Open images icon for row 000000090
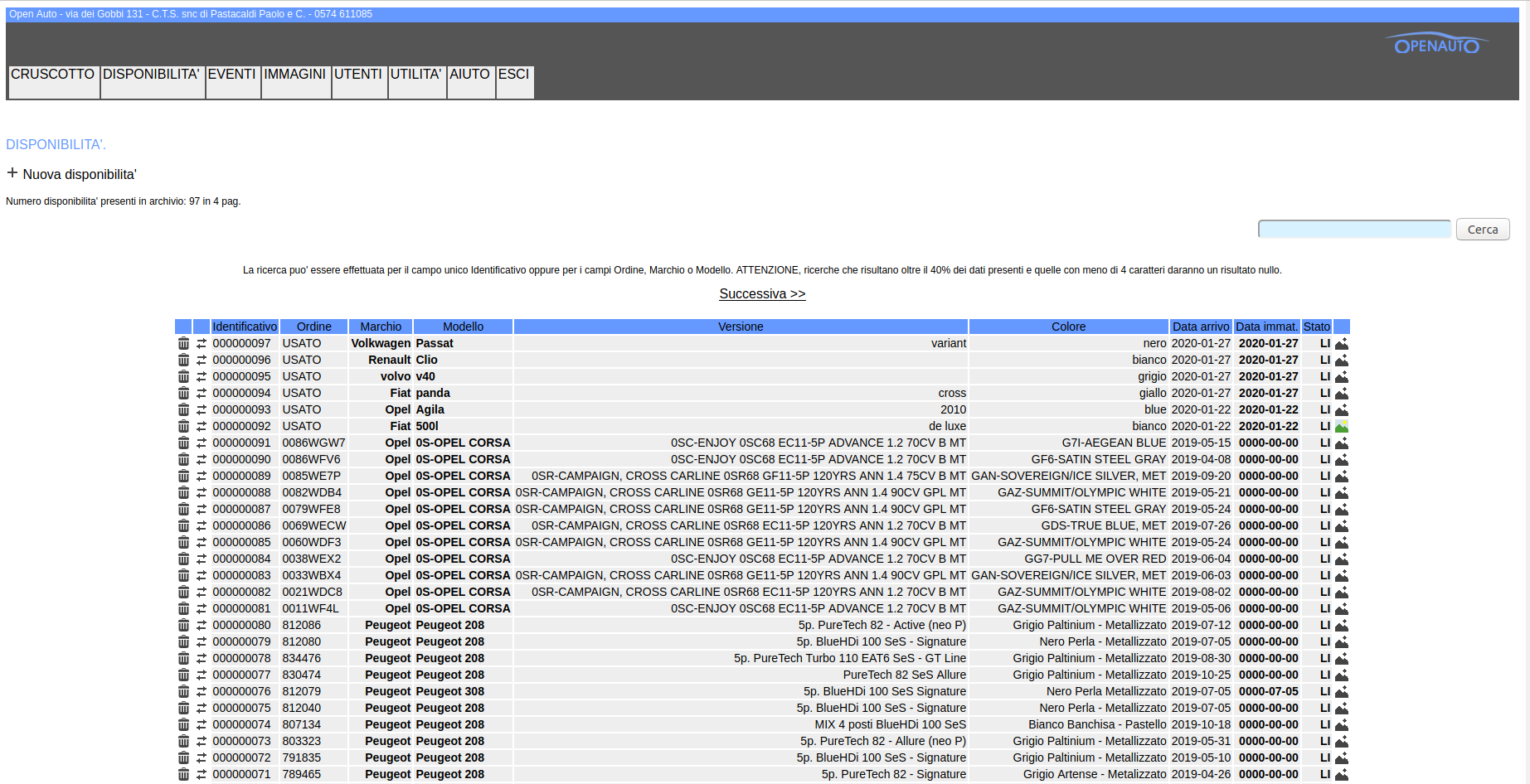Image resolution: width=1530 pixels, height=784 pixels. pos(1342,459)
